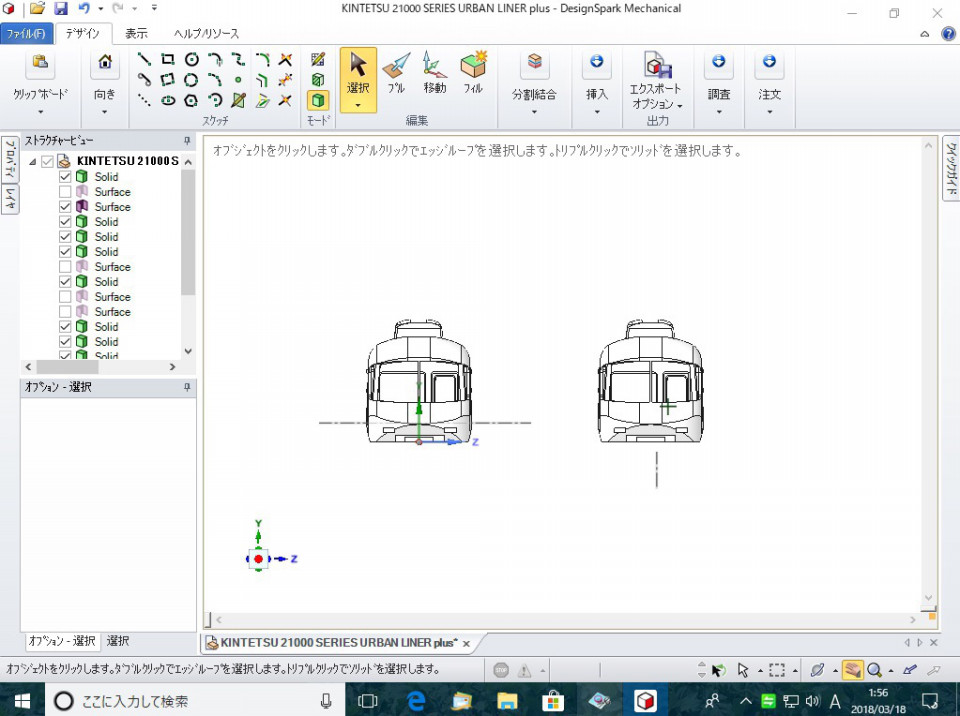
Task: Switch to 3D mode
Action: click(318, 100)
